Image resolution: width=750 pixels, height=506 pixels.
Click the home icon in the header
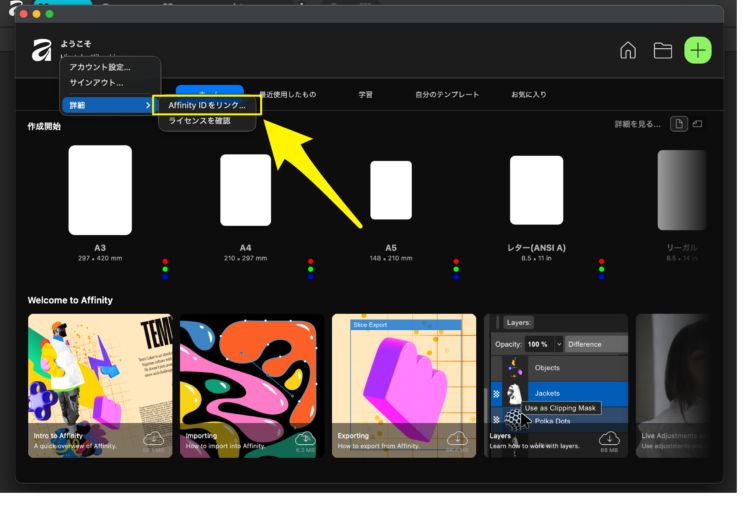628,50
